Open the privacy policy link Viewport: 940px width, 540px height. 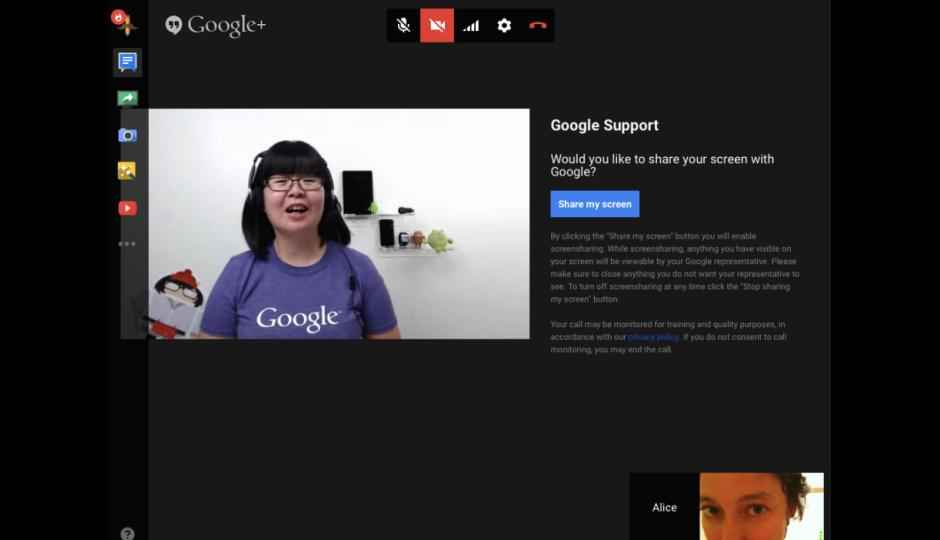[x=653, y=337]
